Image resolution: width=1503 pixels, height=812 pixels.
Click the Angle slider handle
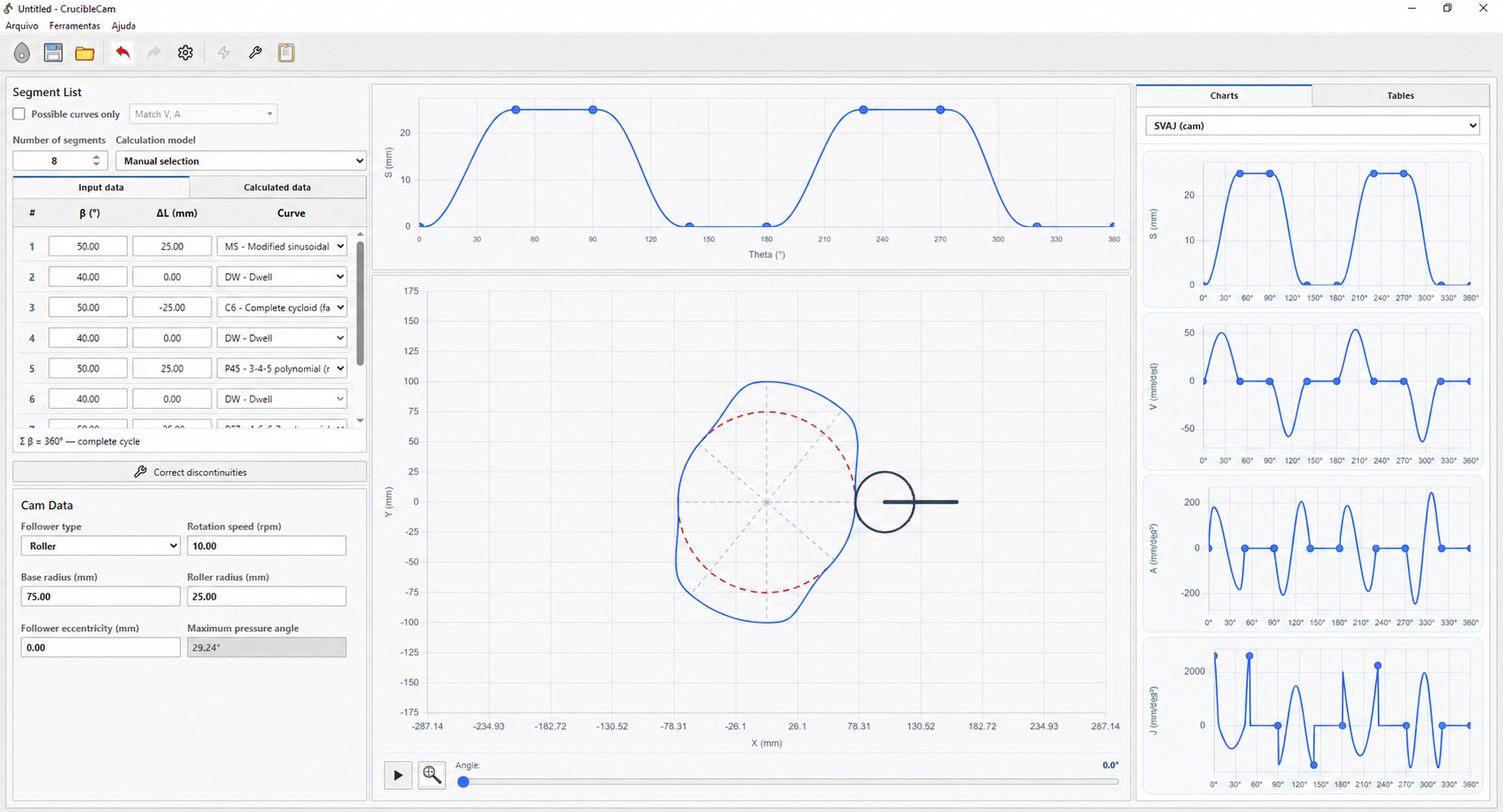463,781
